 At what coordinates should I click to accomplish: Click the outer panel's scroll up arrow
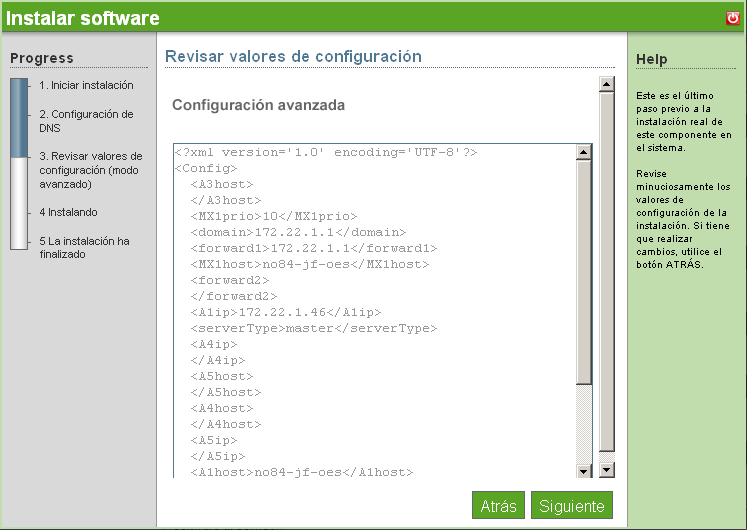pos(606,84)
